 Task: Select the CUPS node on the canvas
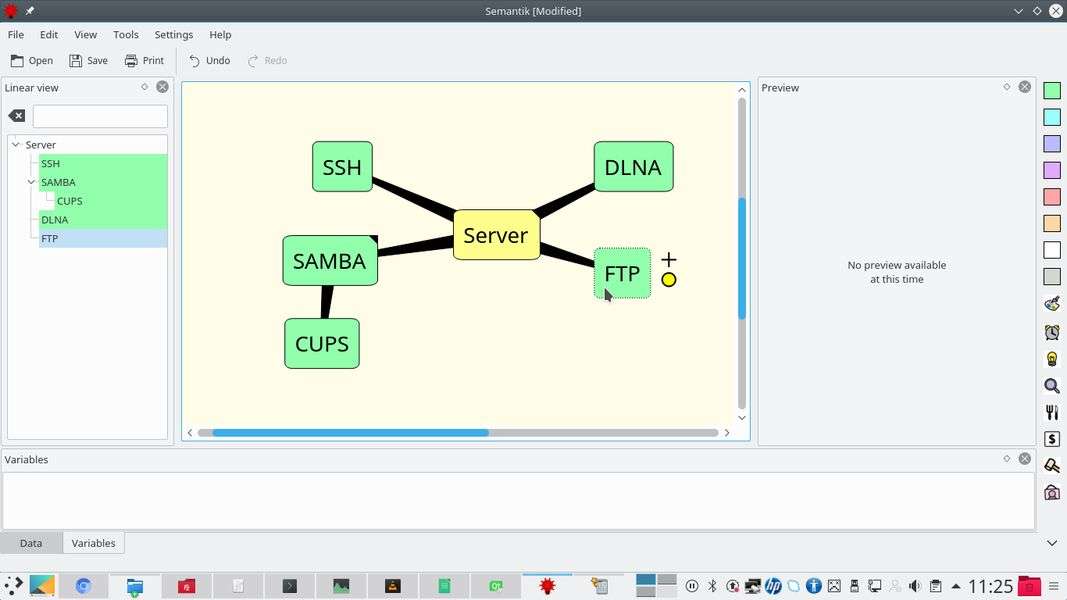[322, 344]
